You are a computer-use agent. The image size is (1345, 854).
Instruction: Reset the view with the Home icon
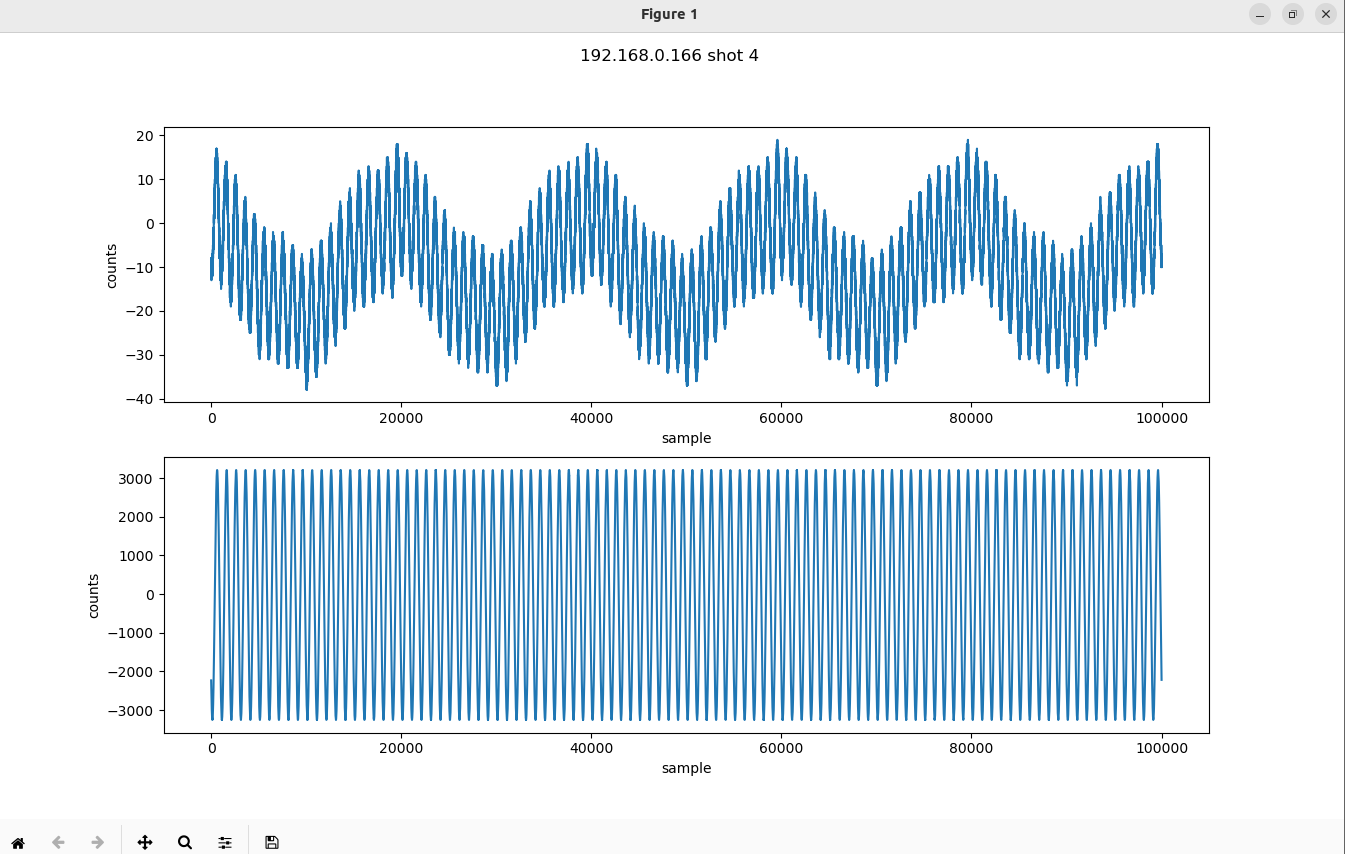click(18, 842)
